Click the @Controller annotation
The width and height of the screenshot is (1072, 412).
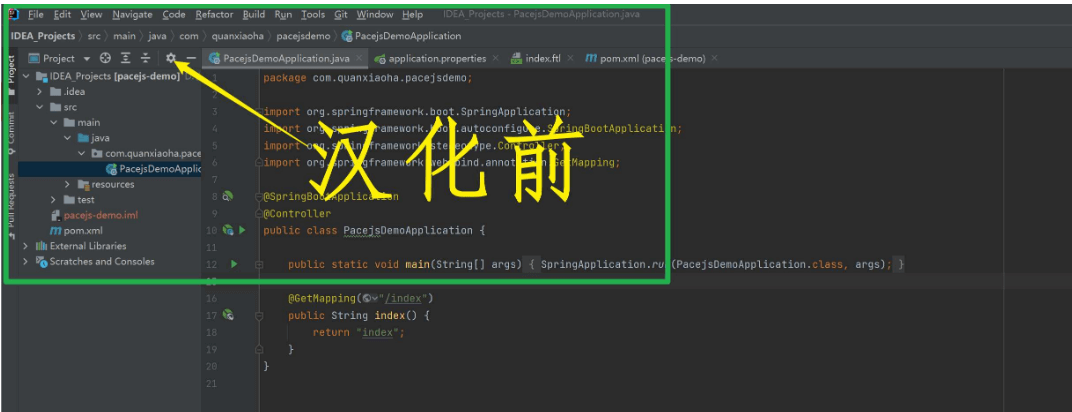297,214
